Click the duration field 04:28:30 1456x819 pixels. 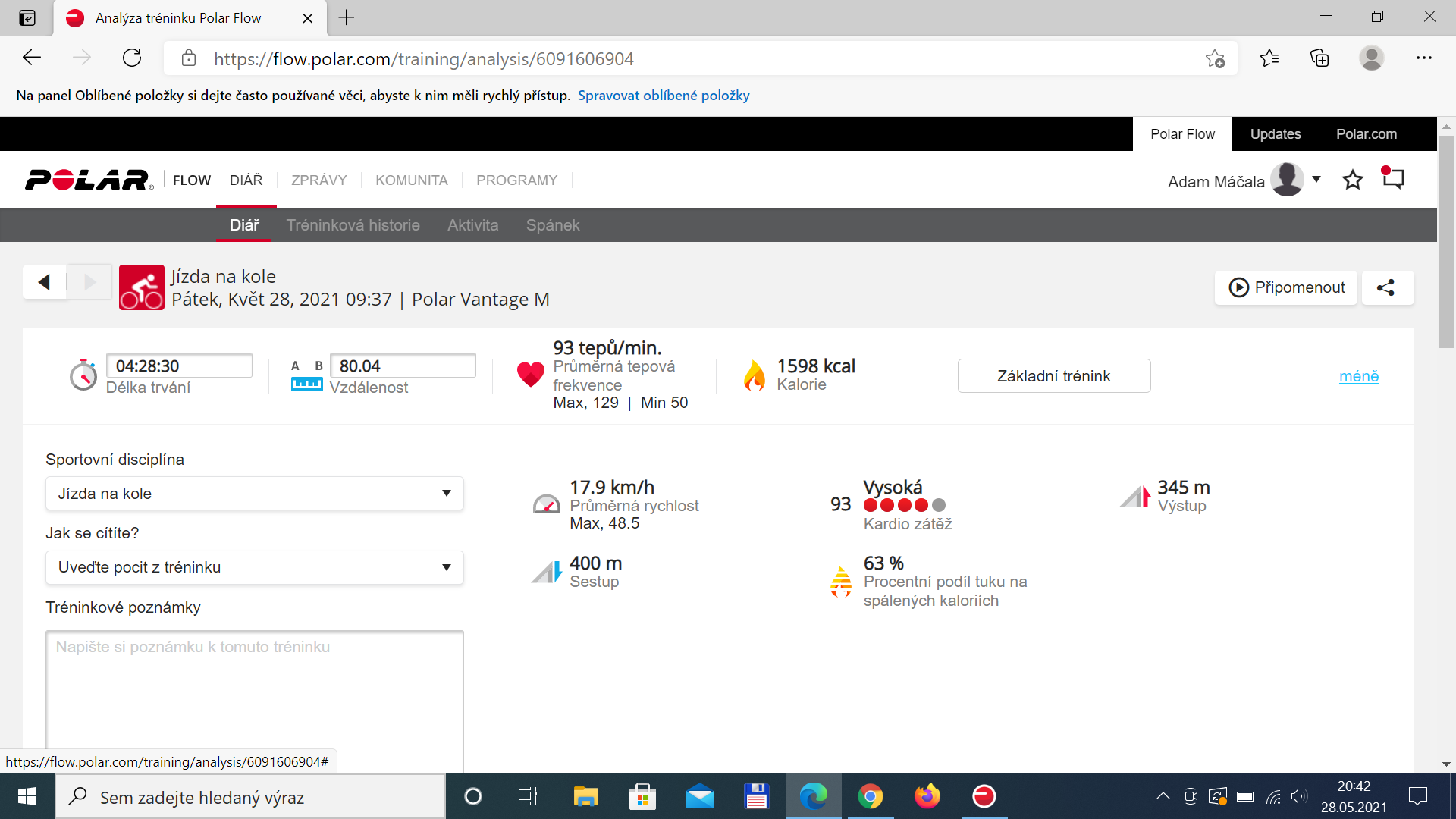179,366
